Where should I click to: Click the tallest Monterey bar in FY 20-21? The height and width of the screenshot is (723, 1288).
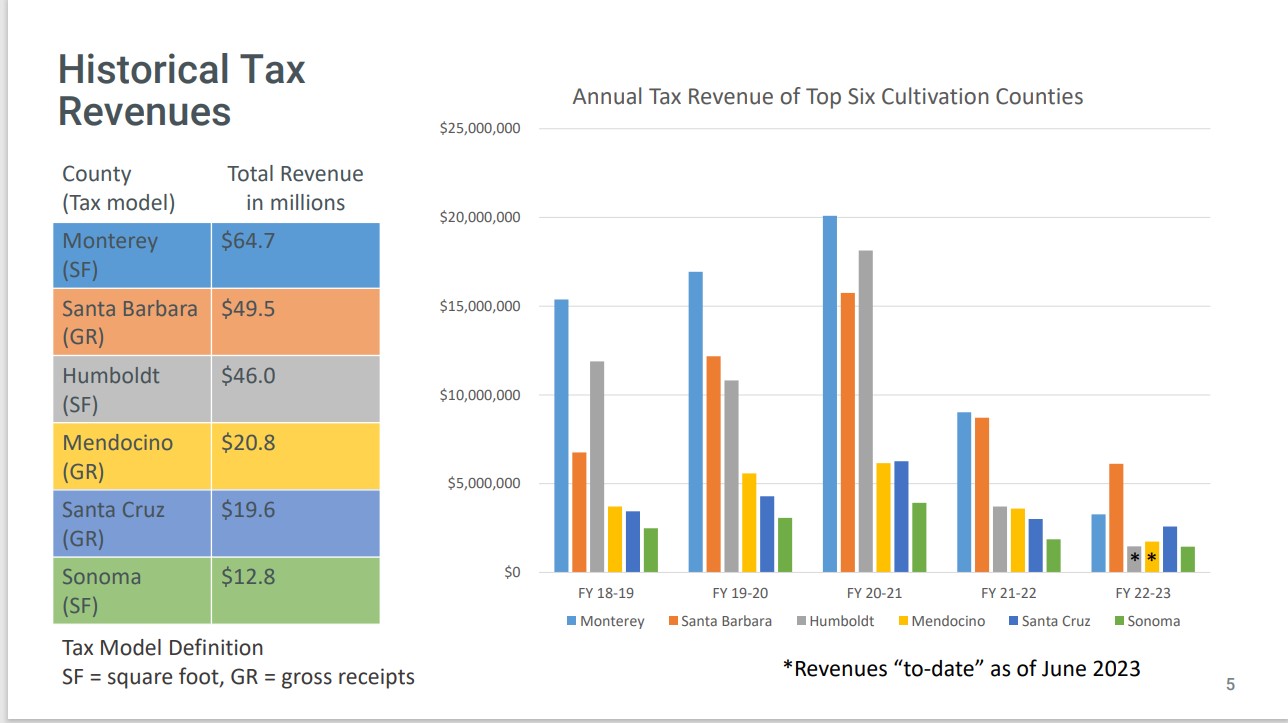click(x=830, y=394)
